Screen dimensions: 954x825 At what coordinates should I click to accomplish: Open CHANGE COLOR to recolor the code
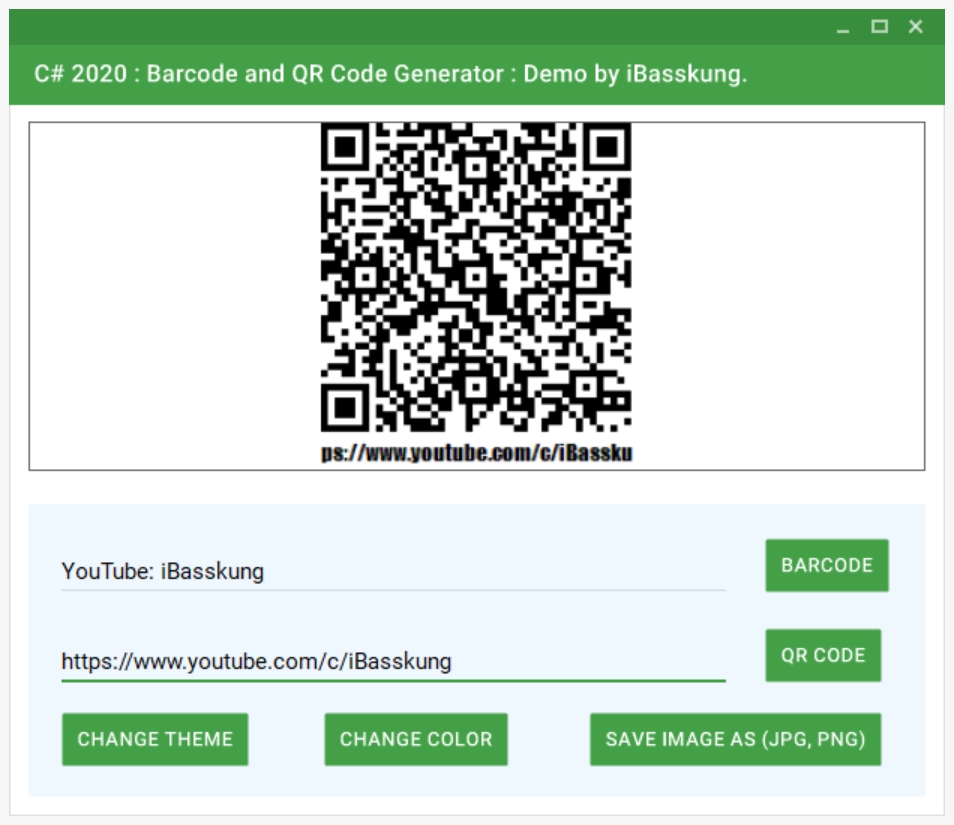[x=416, y=737]
